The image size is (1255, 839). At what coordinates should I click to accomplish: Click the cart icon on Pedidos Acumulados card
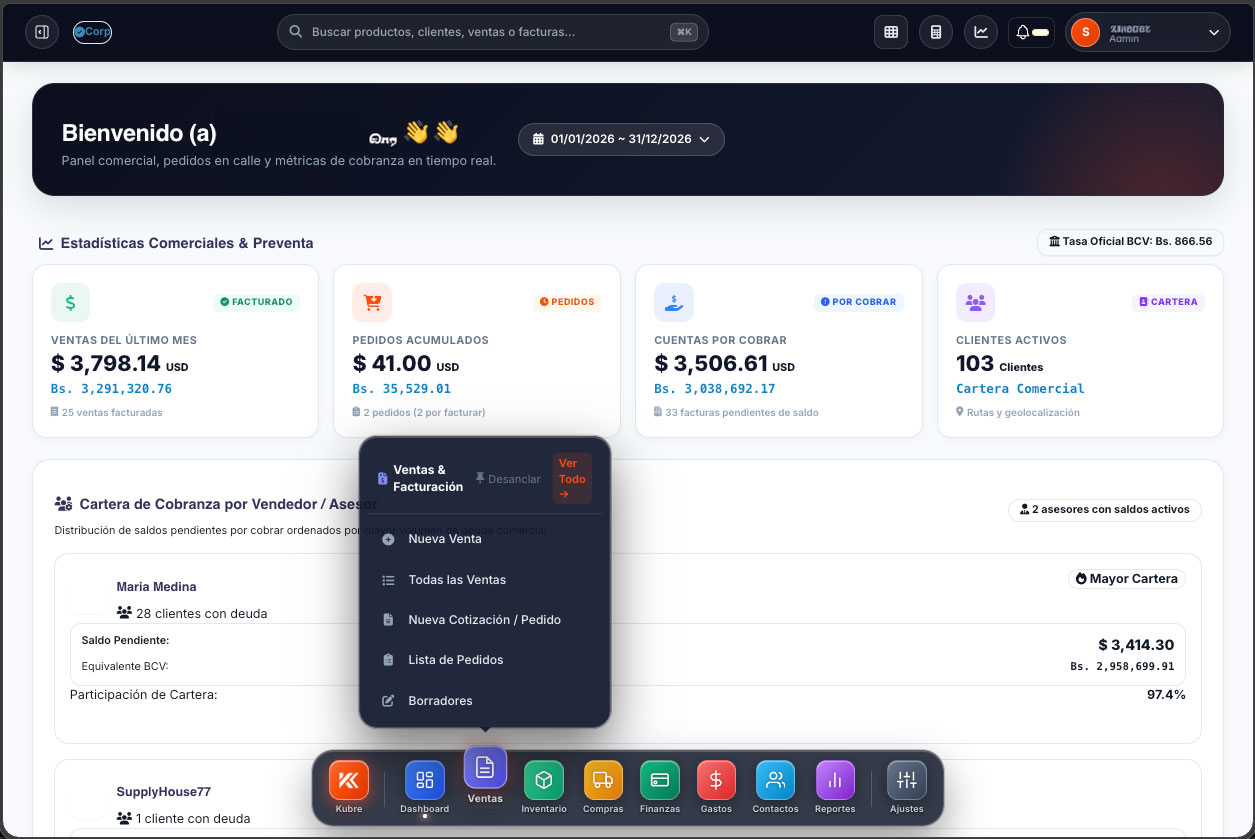(x=372, y=302)
